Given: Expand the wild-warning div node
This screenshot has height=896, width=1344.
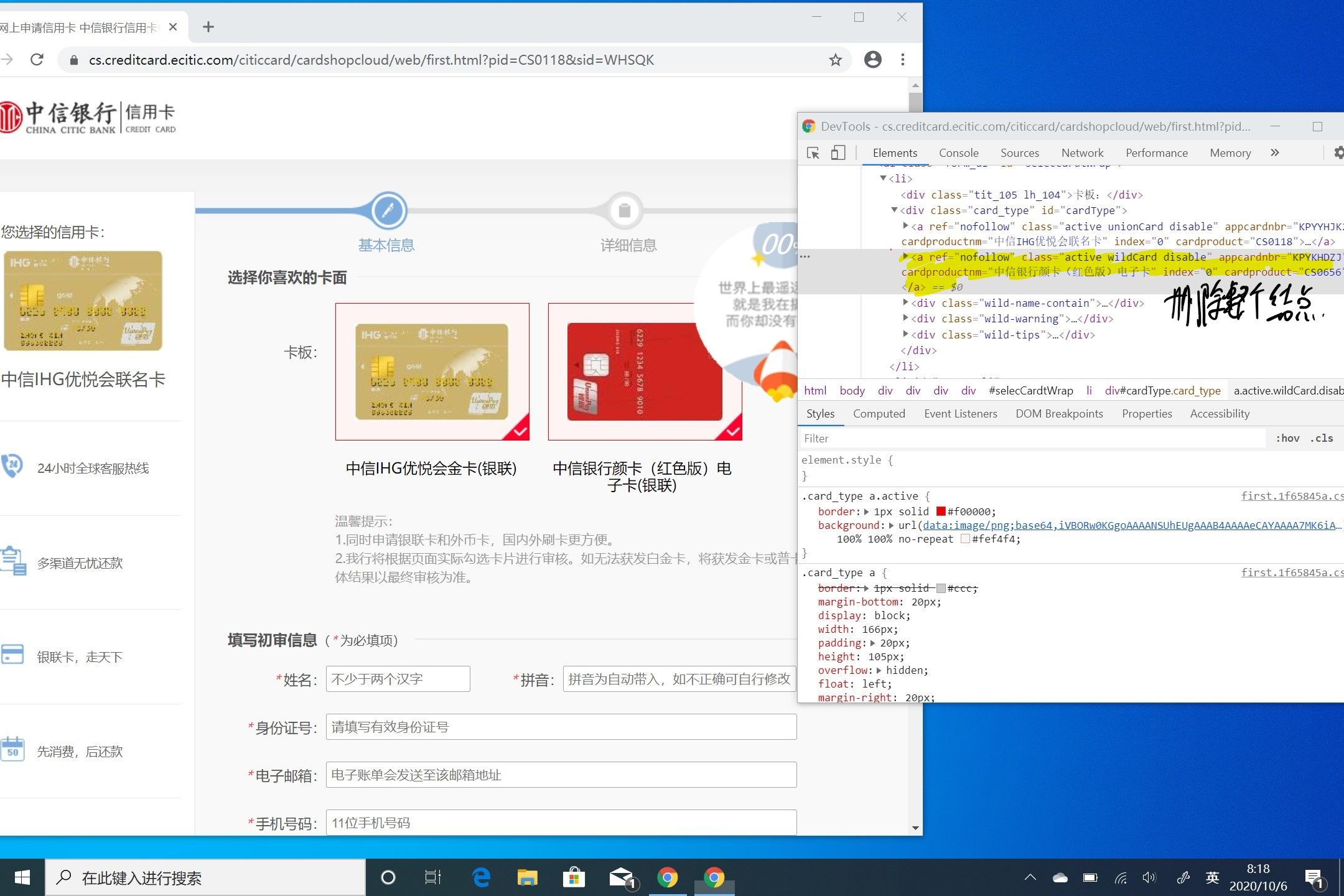Looking at the screenshot, I should pyautogui.click(x=905, y=318).
